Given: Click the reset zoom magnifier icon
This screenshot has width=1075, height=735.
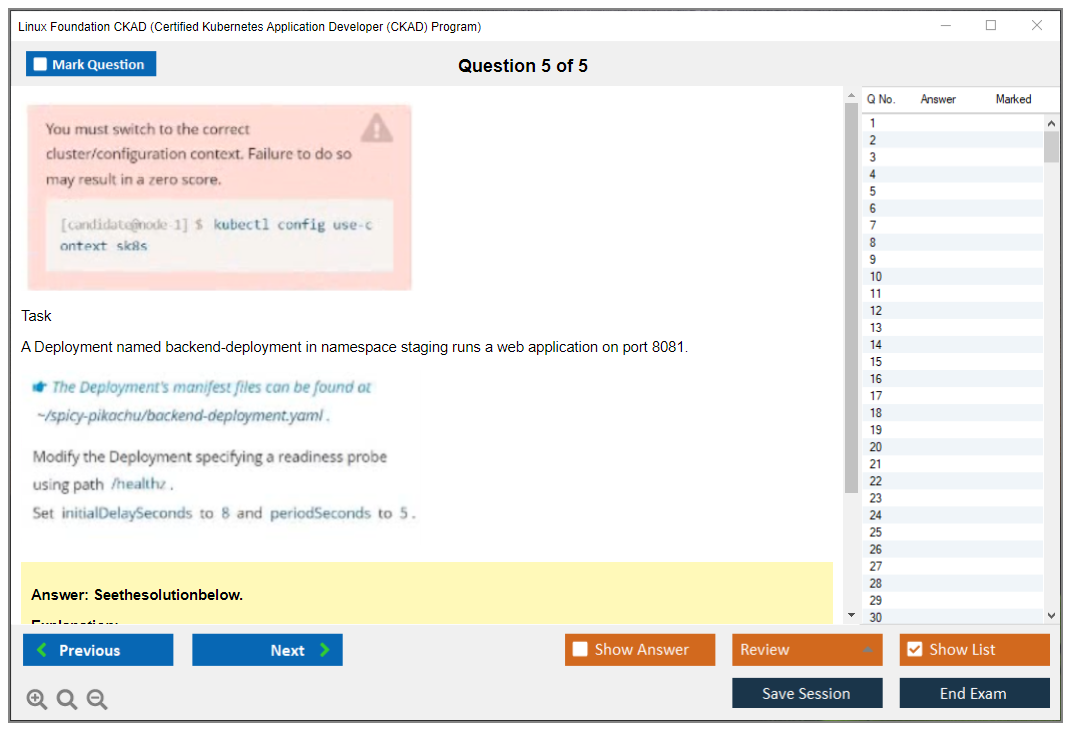Looking at the screenshot, I should tap(67, 700).
